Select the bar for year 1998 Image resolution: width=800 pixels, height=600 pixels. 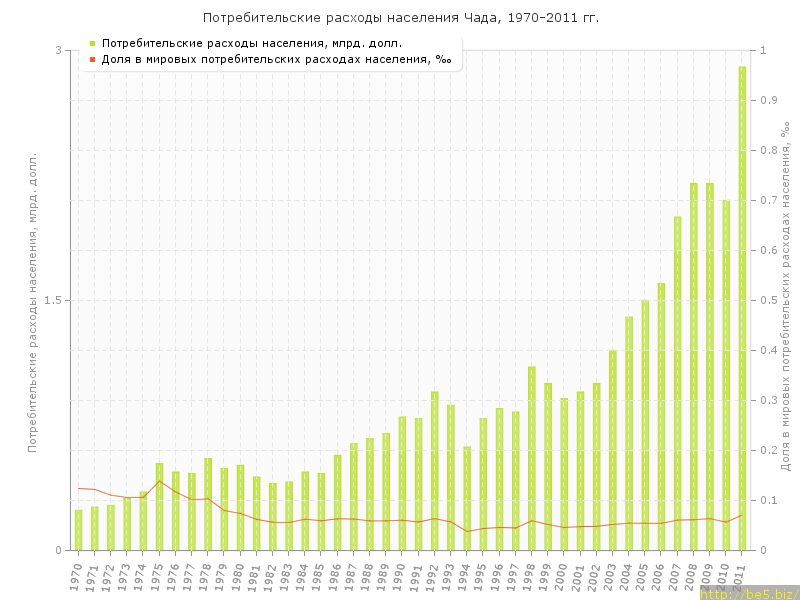click(532, 458)
